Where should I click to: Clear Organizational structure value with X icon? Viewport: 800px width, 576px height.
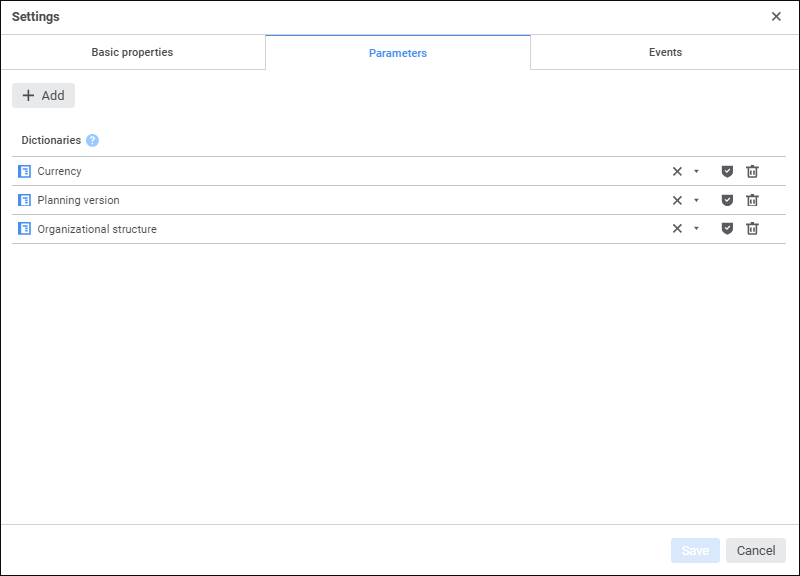click(x=677, y=229)
